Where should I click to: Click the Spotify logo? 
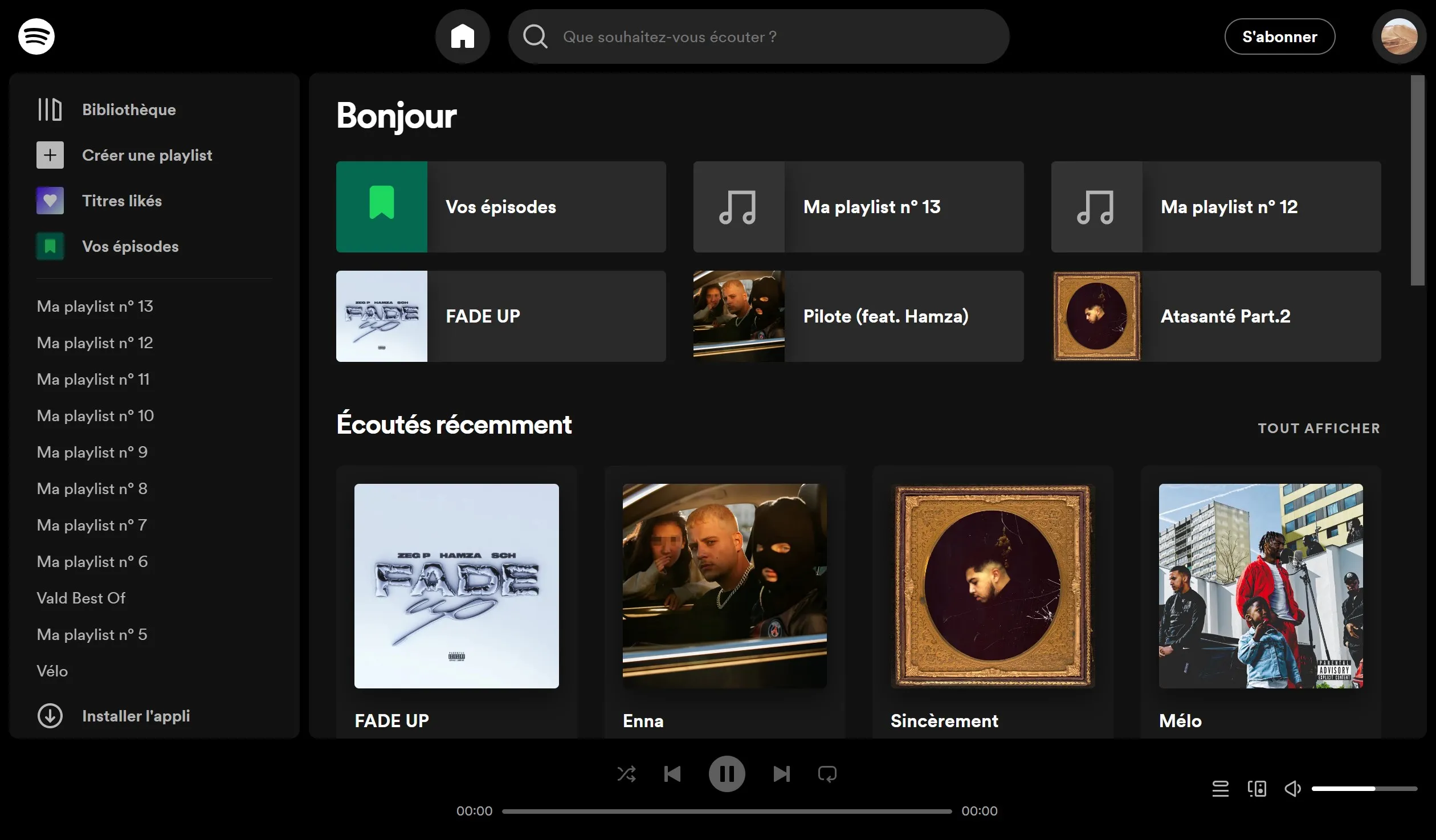(36, 36)
